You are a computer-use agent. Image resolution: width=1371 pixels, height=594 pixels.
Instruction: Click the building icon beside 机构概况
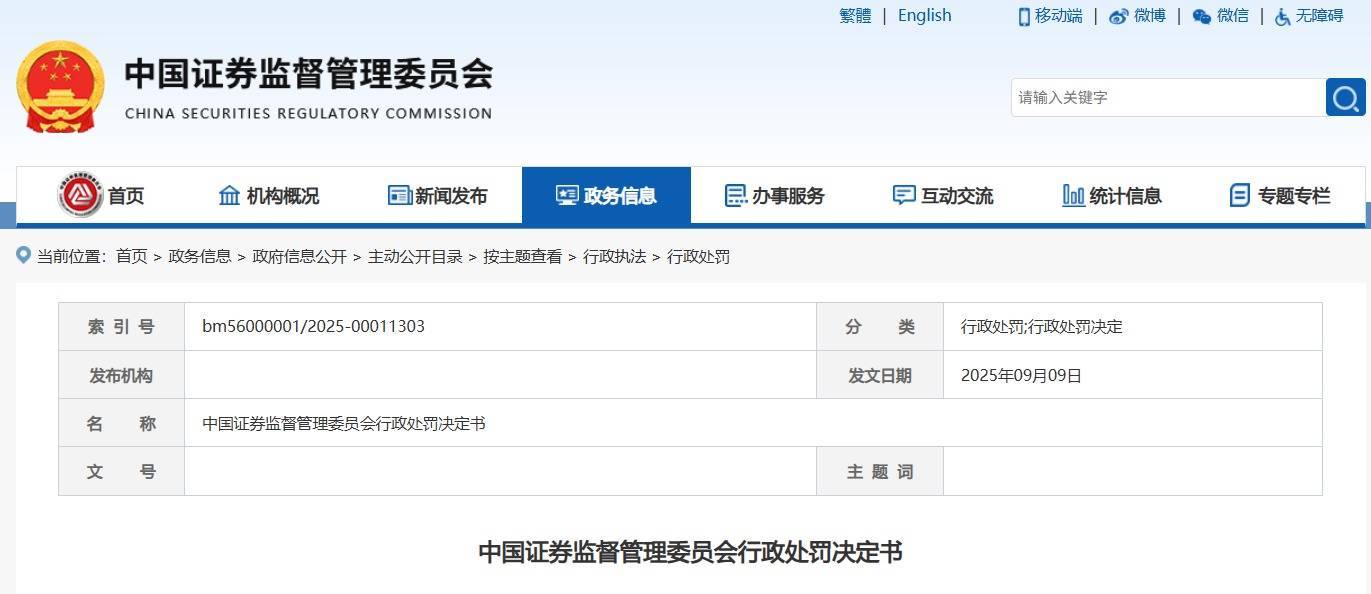point(229,195)
